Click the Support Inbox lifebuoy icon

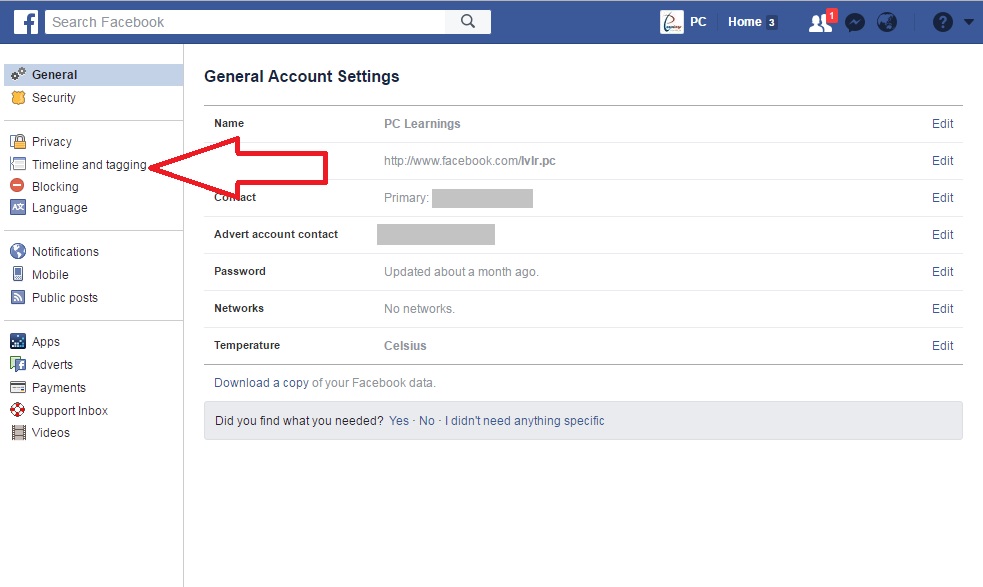18,410
